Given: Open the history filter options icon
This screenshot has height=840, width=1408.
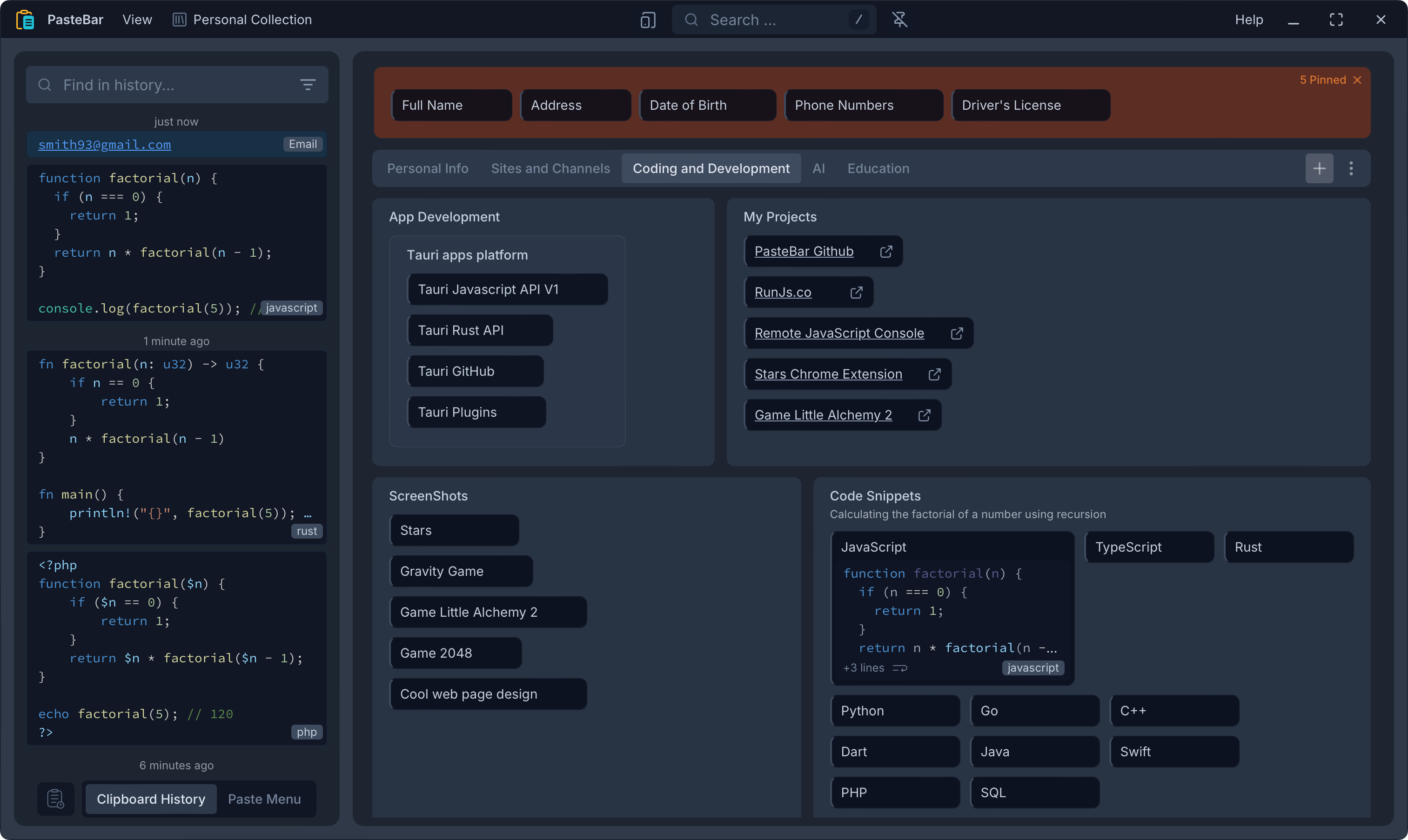Looking at the screenshot, I should tap(308, 85).
